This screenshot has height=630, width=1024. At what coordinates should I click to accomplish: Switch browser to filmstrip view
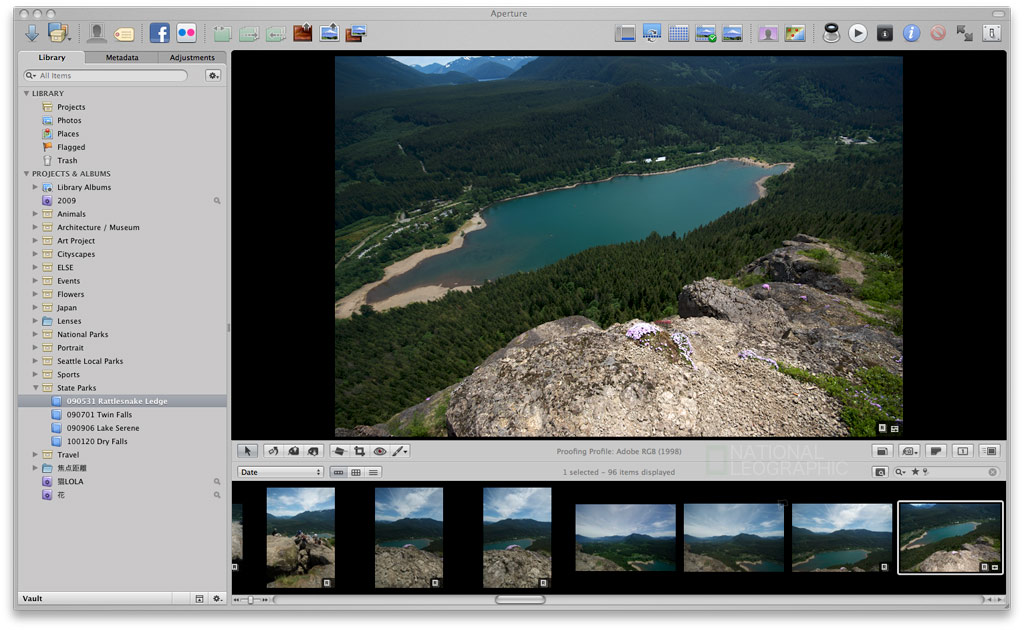pos(338,472)
